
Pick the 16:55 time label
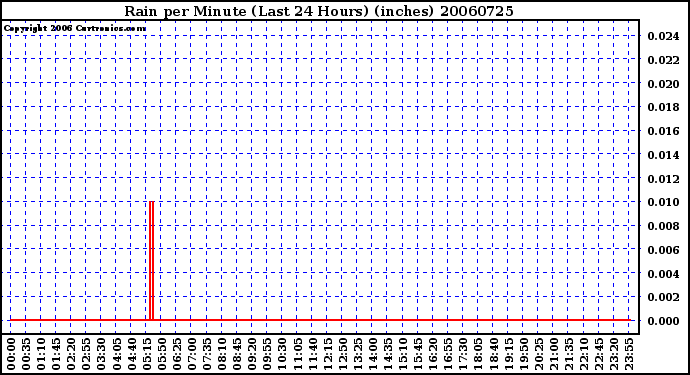pos(448,354)
